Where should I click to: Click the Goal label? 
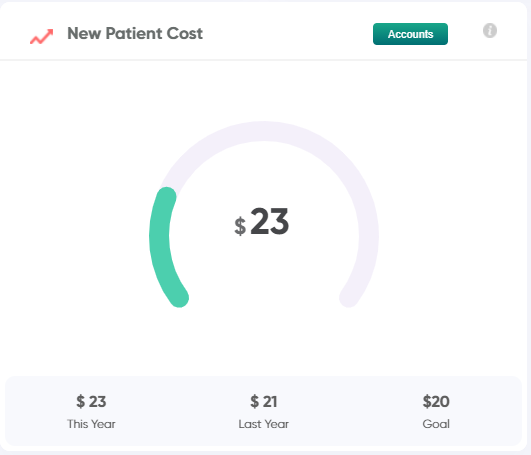pos(436,424)
